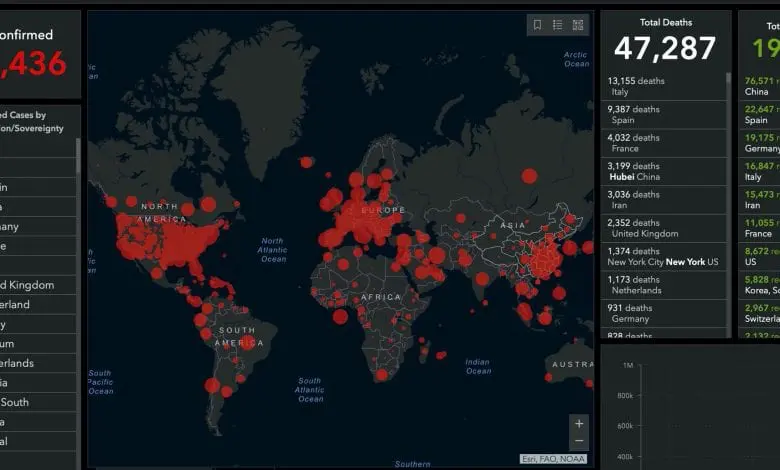The height and width of the screenshot is (470, 780).
Task: Select Germany's 931 deaths entry
Action: 665,313
